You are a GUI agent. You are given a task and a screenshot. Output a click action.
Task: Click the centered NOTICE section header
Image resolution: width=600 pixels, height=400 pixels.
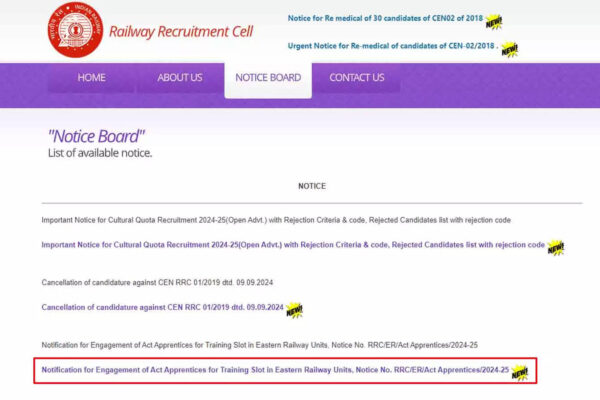tap(311, 186)
